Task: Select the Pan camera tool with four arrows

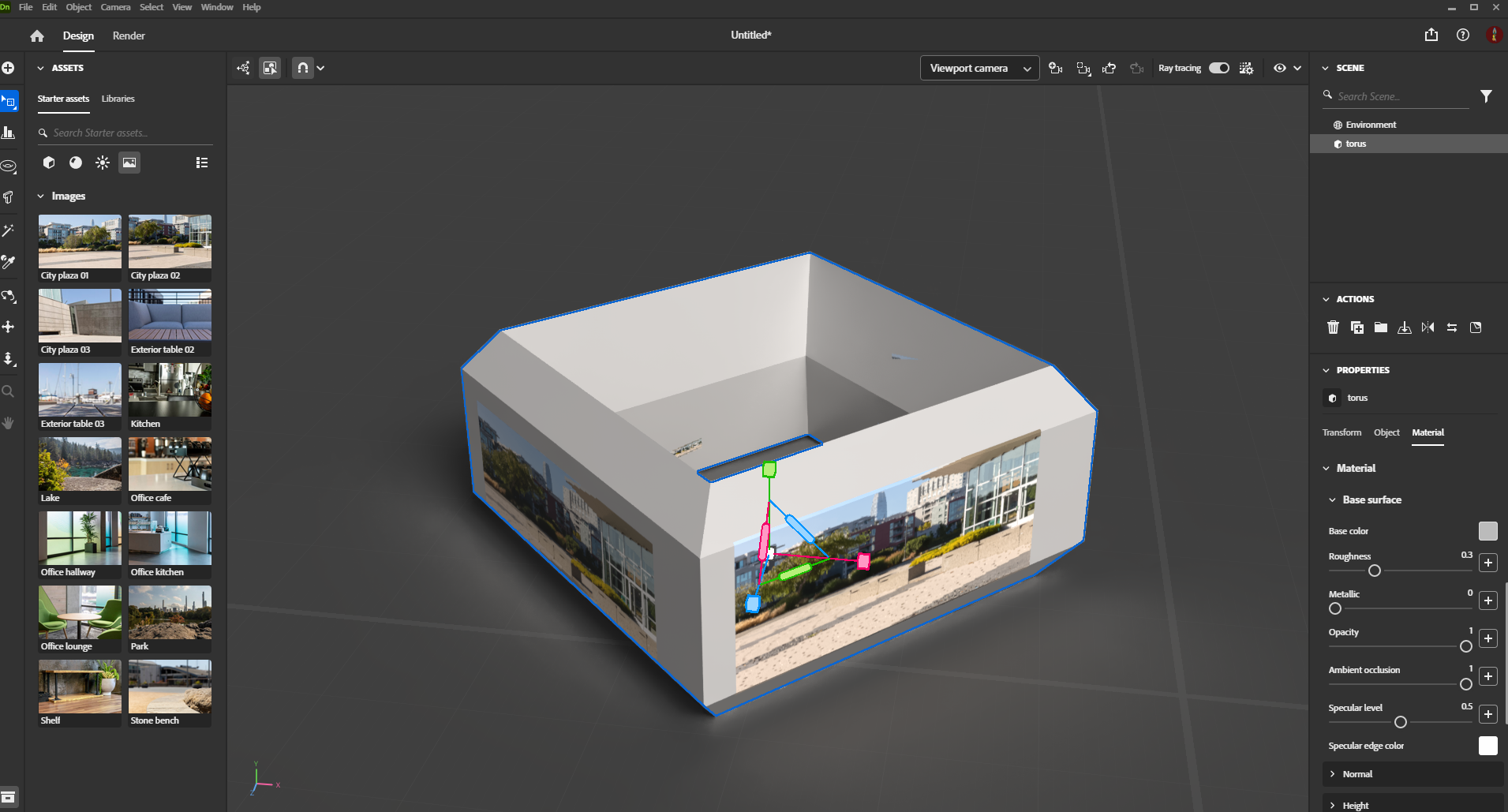Action: (x=9, y=327)
